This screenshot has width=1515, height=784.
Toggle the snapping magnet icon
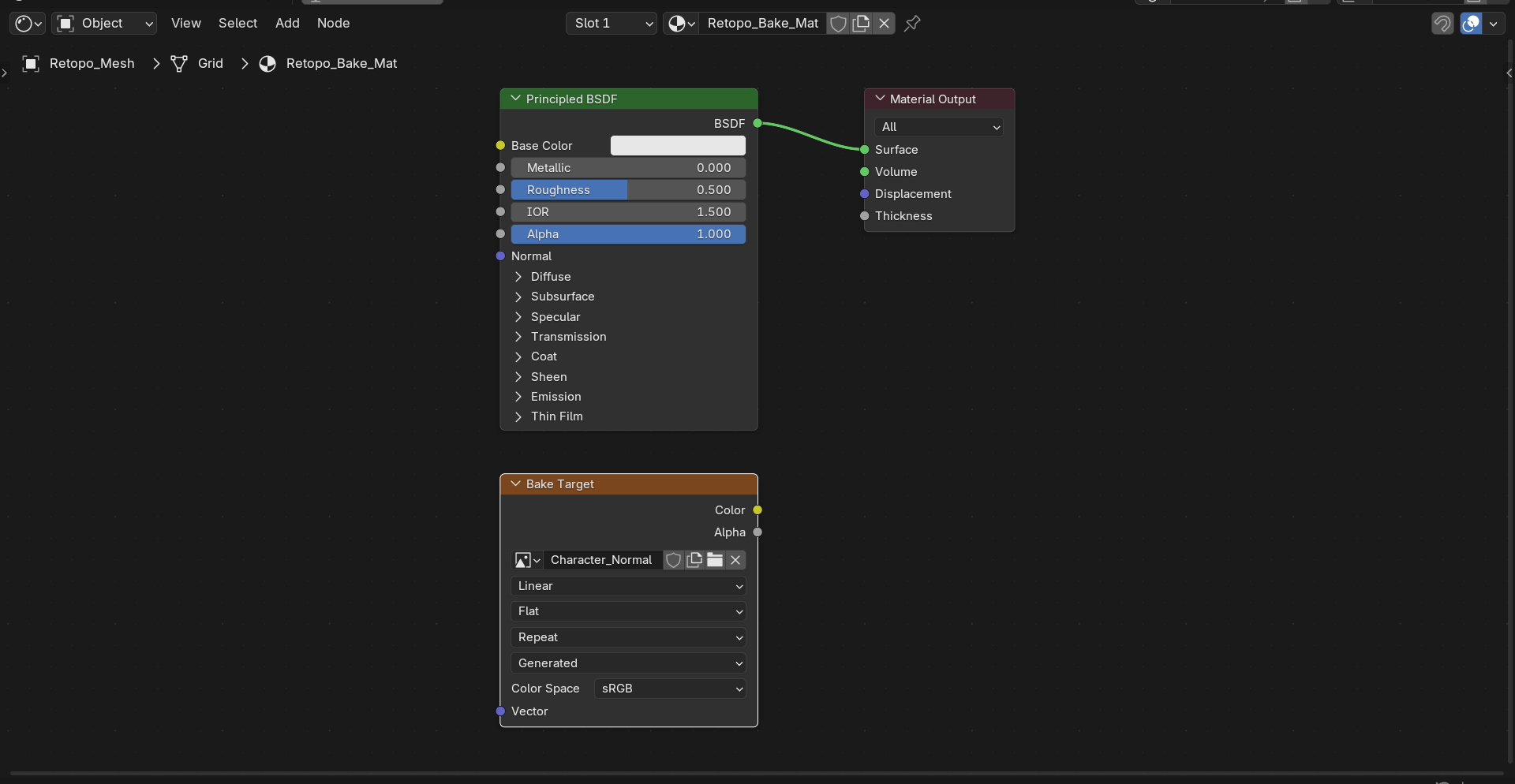[x=1442, y=24]
